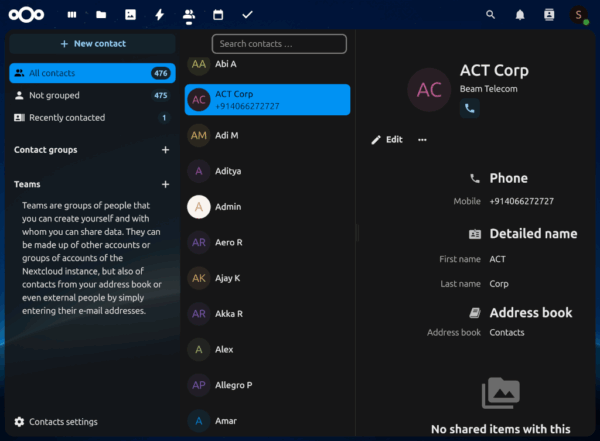
Task: Open the contacts menu icon in header
Action: point(549,15)
